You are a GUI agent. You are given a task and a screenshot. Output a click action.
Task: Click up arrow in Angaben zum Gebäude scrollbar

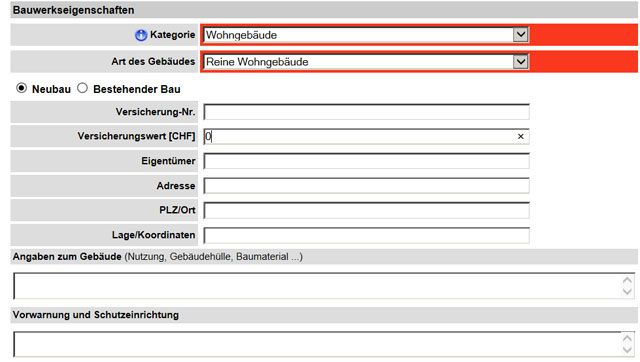627,280
